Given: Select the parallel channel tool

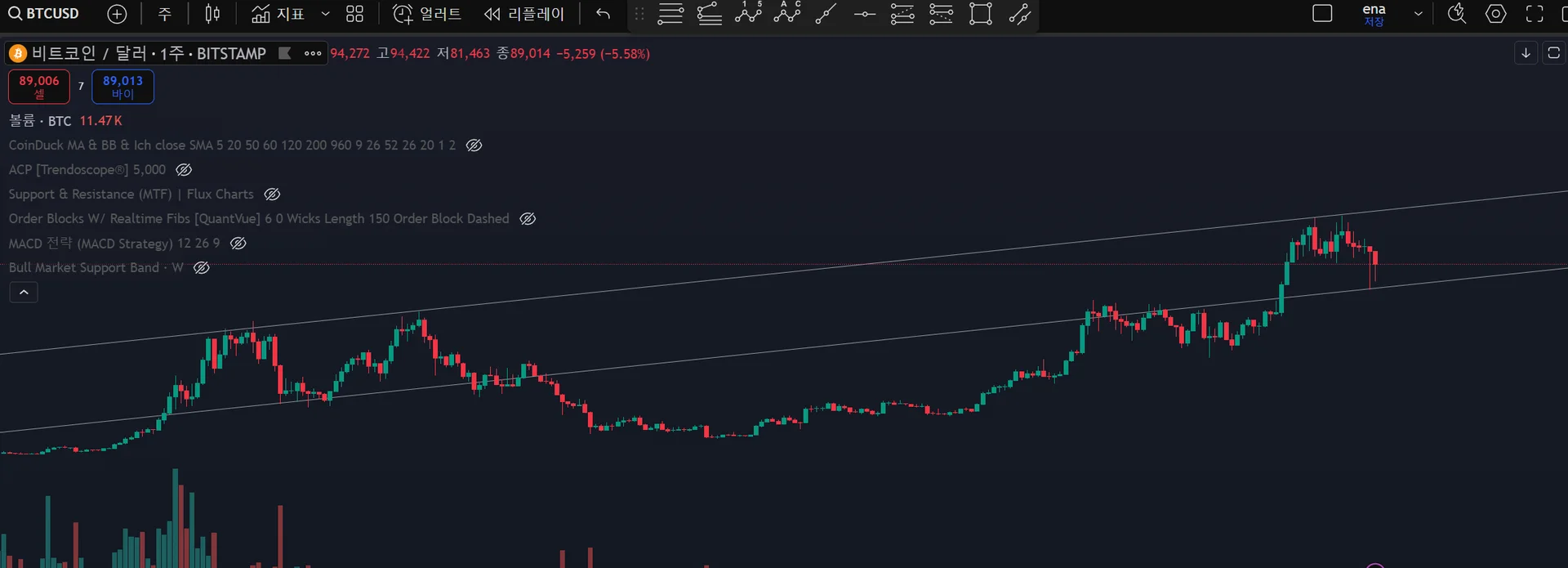Looking at the screenshot, I should click(1020, 14).
